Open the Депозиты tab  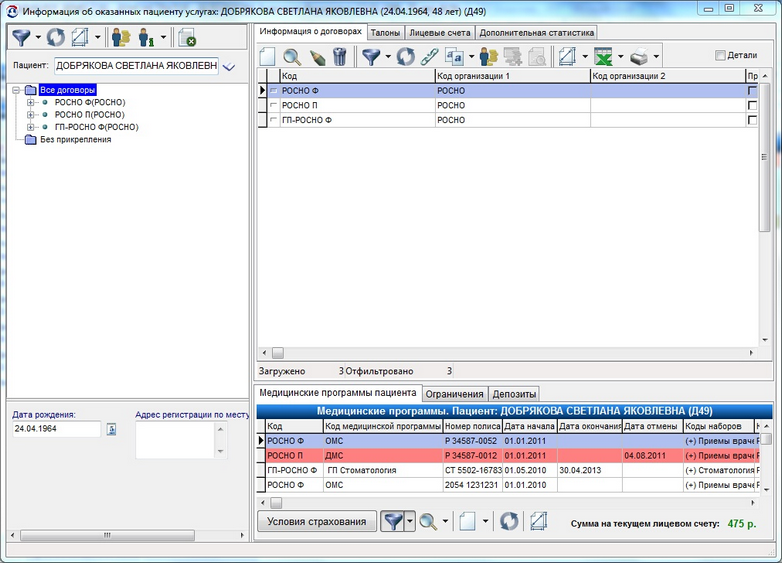pyautogui.click(x=514, y=394)
